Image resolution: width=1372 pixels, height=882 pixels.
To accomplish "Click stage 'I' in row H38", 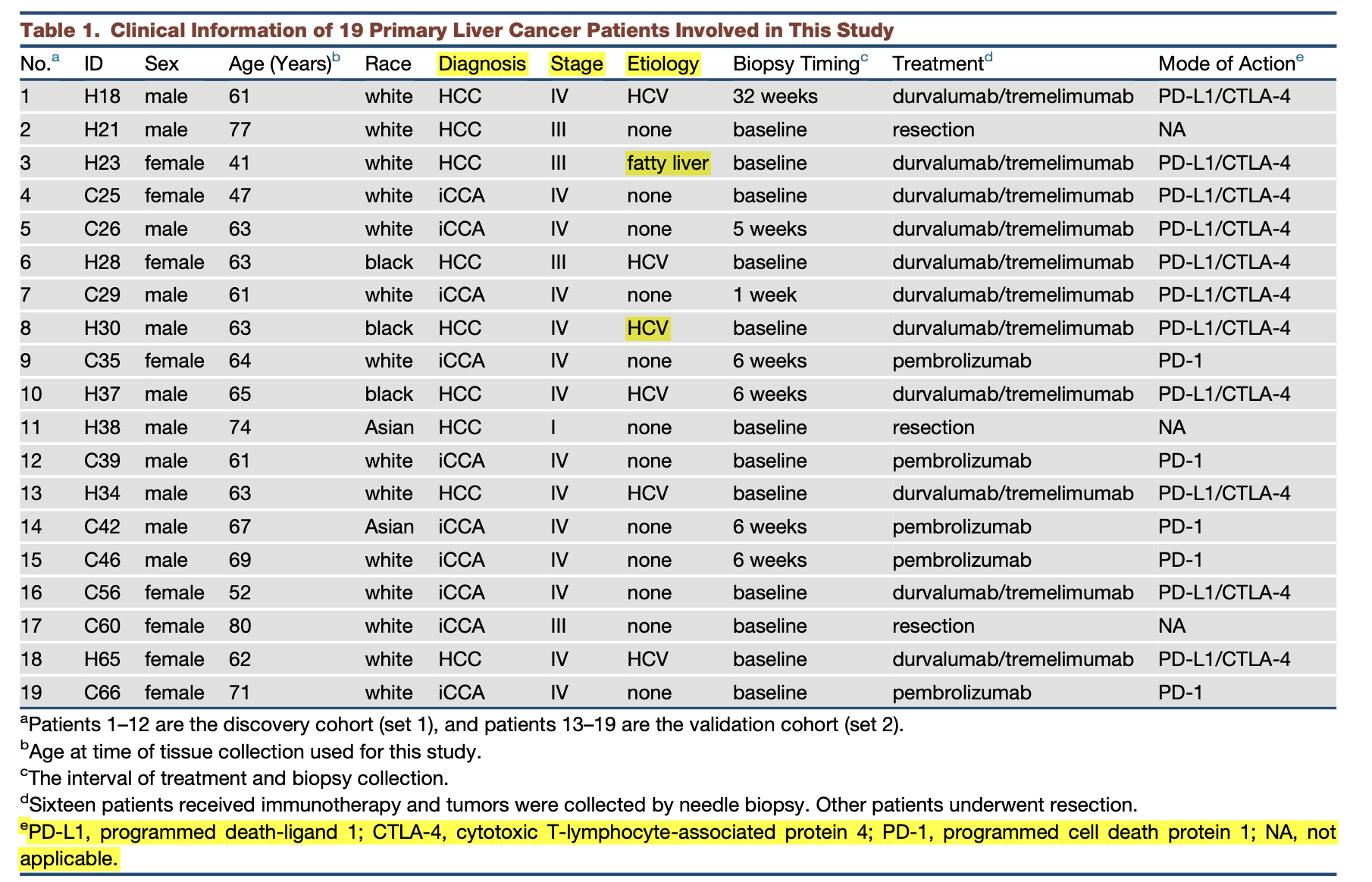I will tap(553, 427).
